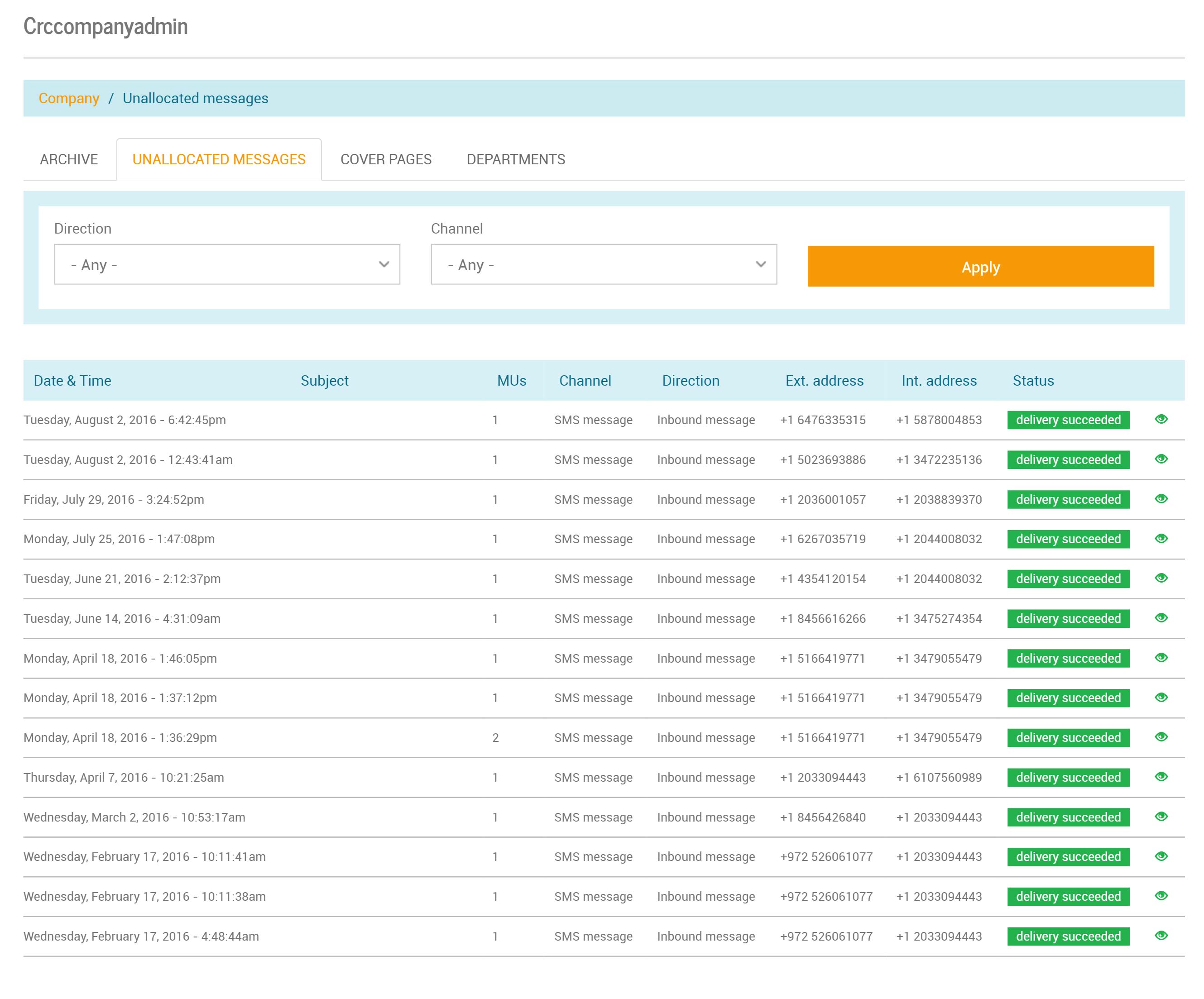This screenshot has height=999, width=1204.
Task: Click eye icon for April 18 1:46:05pm row
Action: point(1161,657)
